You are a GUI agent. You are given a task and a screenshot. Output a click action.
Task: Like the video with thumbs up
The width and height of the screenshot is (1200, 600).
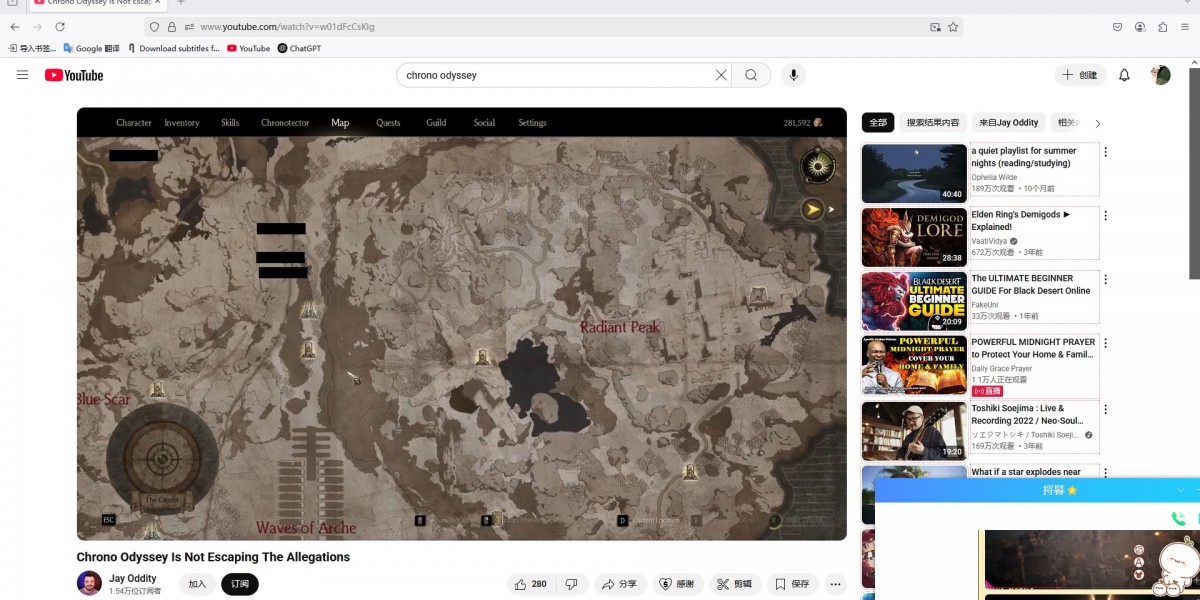click(x=531, y=584)
